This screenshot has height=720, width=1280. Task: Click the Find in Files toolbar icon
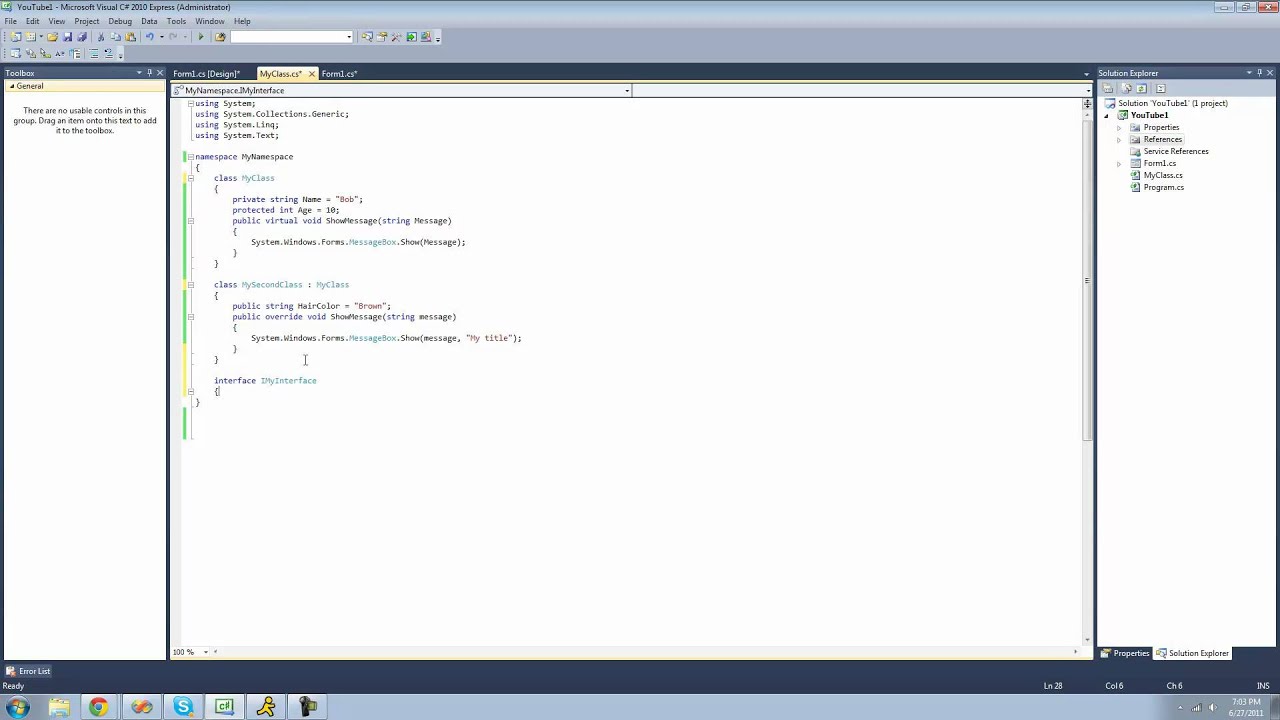click(220, 37)
